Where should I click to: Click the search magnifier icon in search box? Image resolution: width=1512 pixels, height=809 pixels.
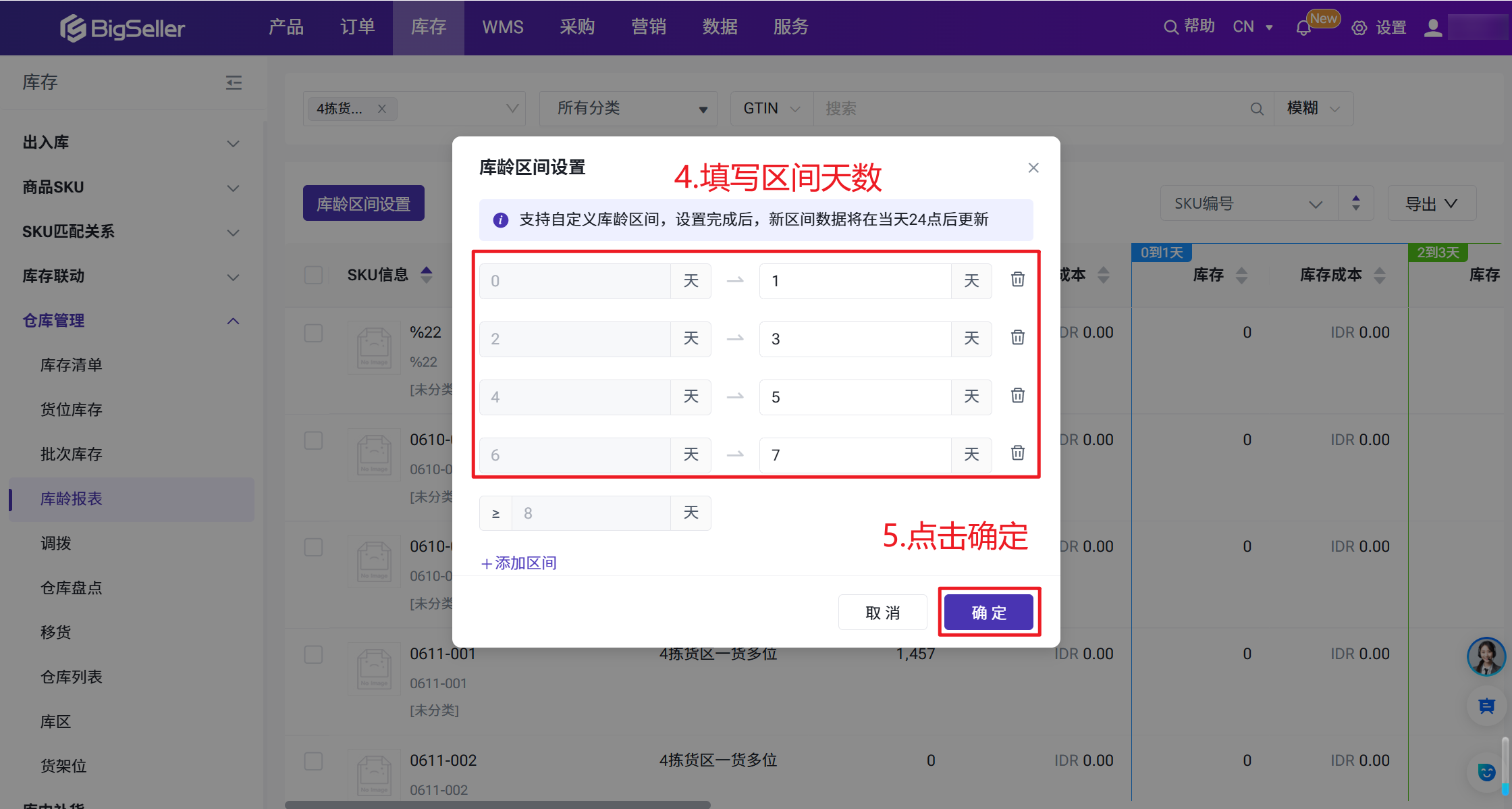click(1256, 109)
